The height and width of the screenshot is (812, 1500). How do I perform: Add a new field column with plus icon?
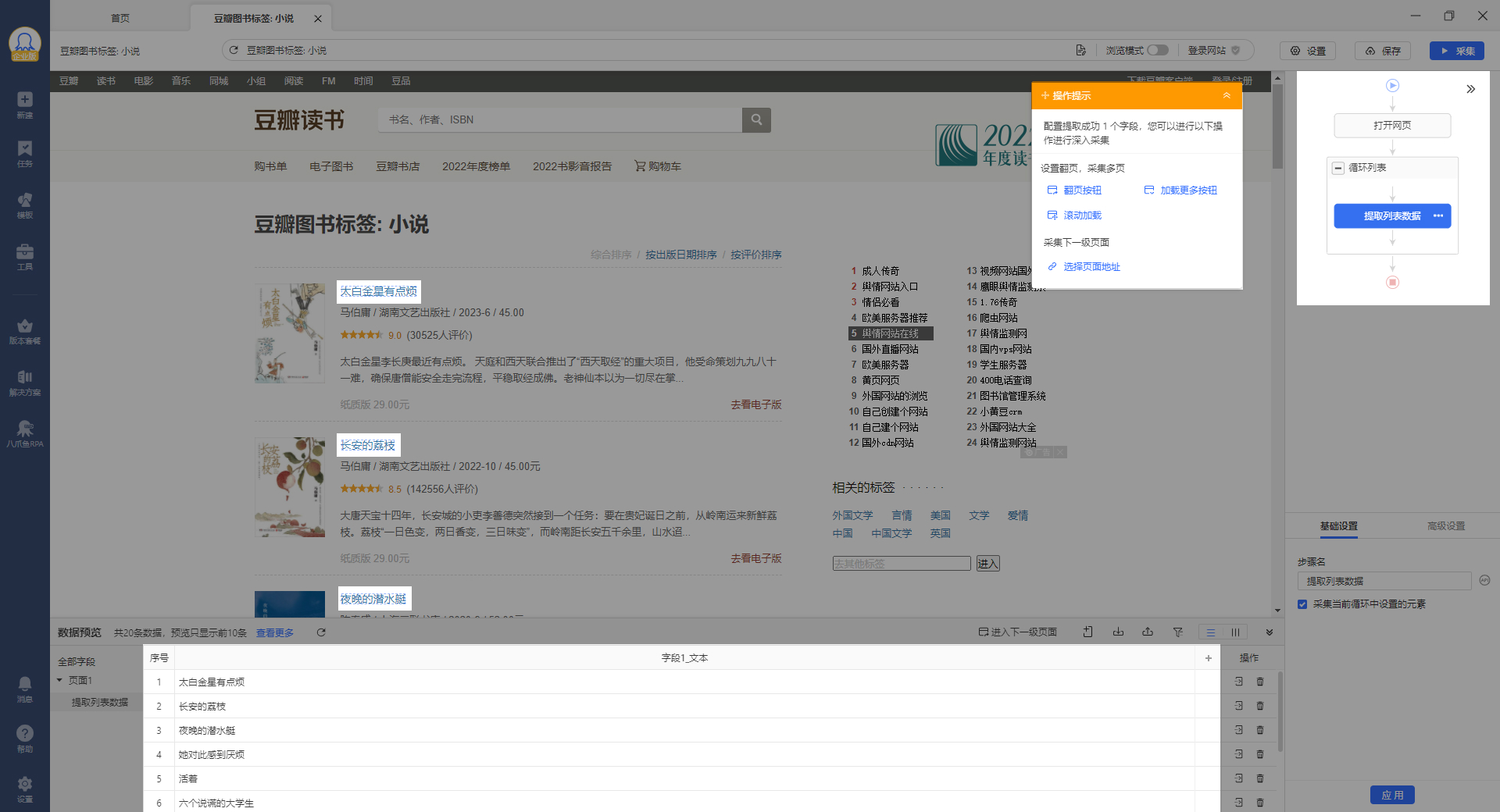coord(1208,658)
